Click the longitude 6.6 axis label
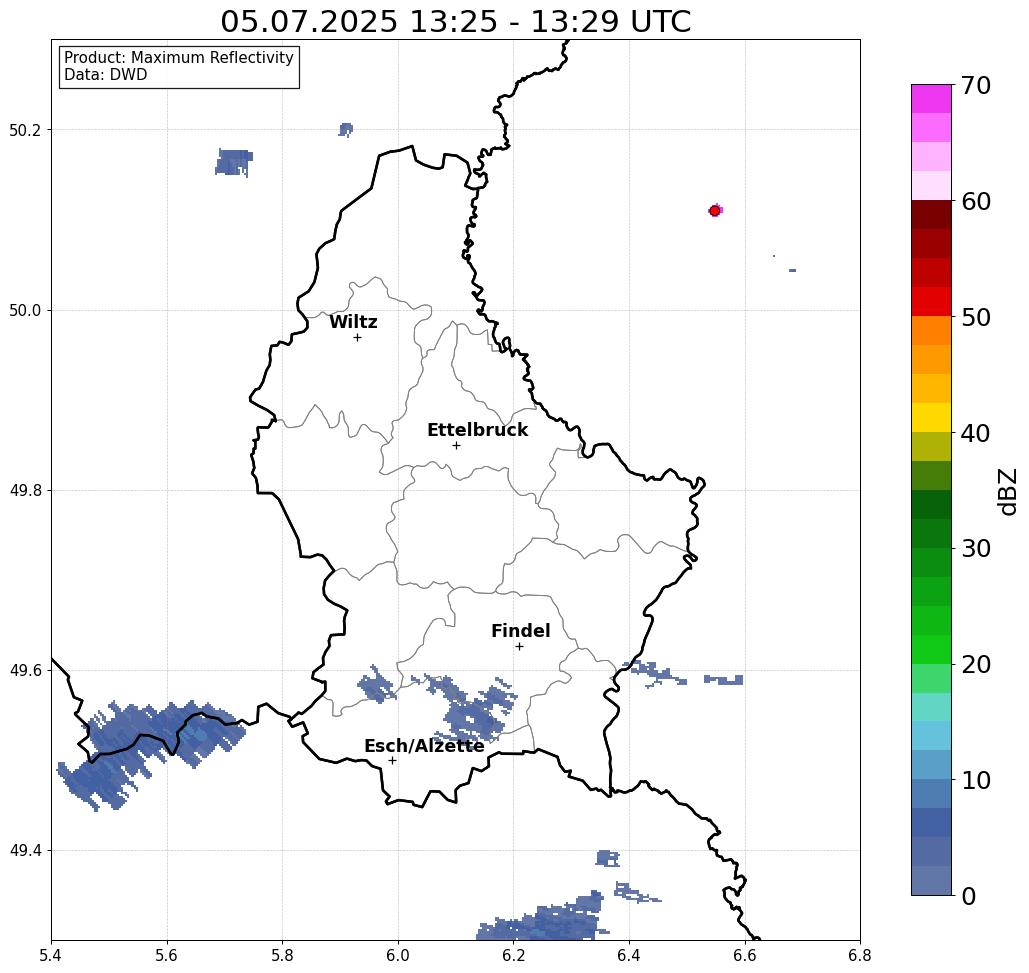Viewport: 1029px width, 973px height. click(744, 955)
